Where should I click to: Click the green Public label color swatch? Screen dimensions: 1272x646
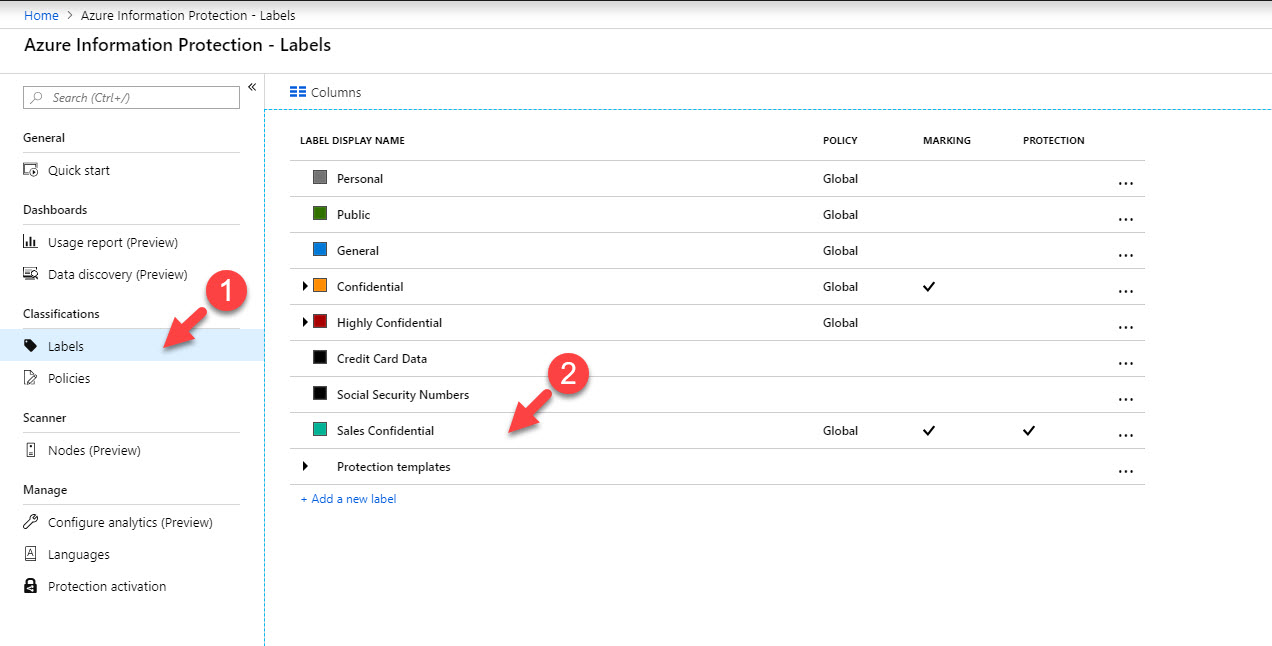pos(320,214)
